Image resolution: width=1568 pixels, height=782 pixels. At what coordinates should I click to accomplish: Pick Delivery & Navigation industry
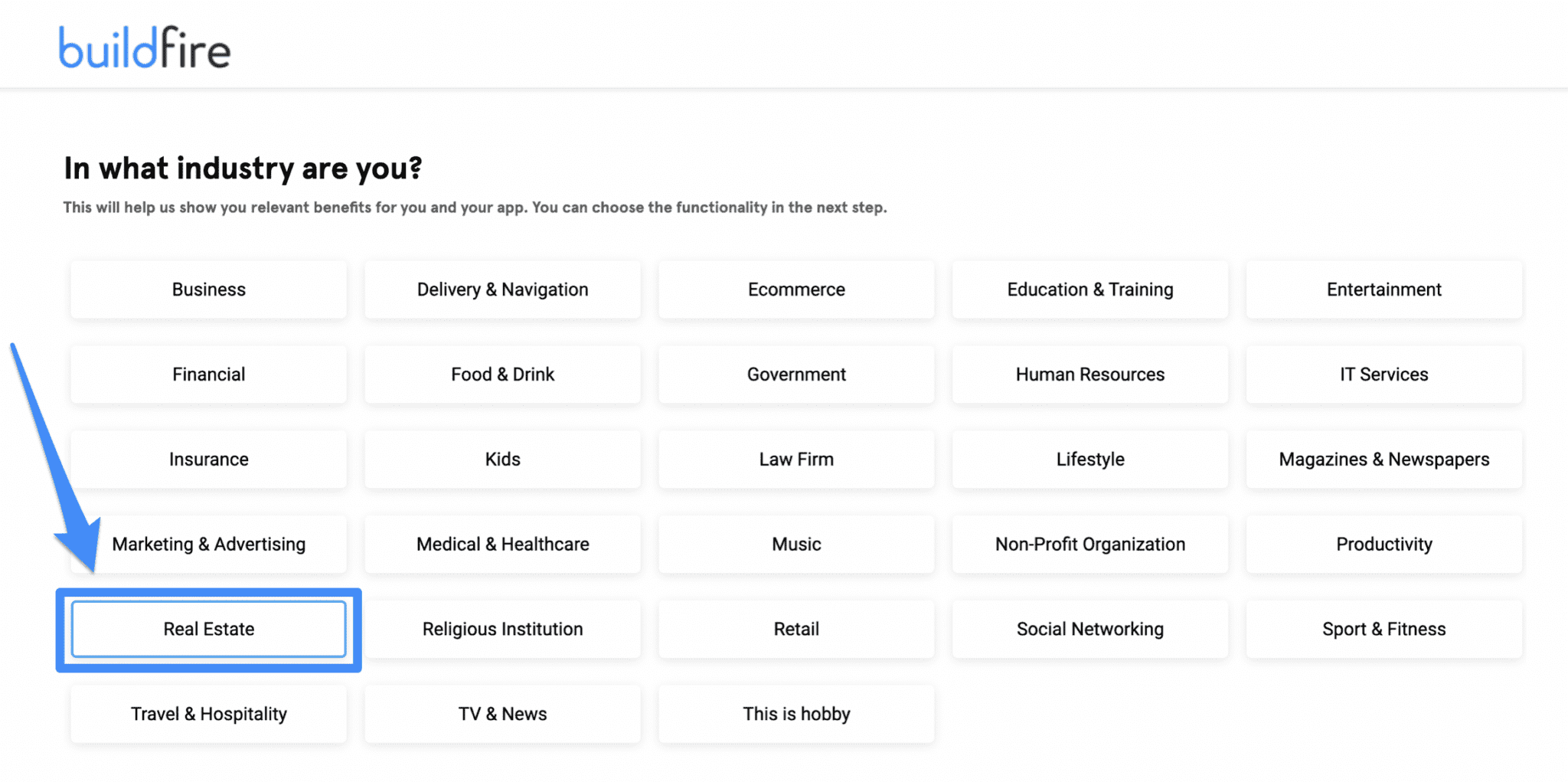coord(502,290)
